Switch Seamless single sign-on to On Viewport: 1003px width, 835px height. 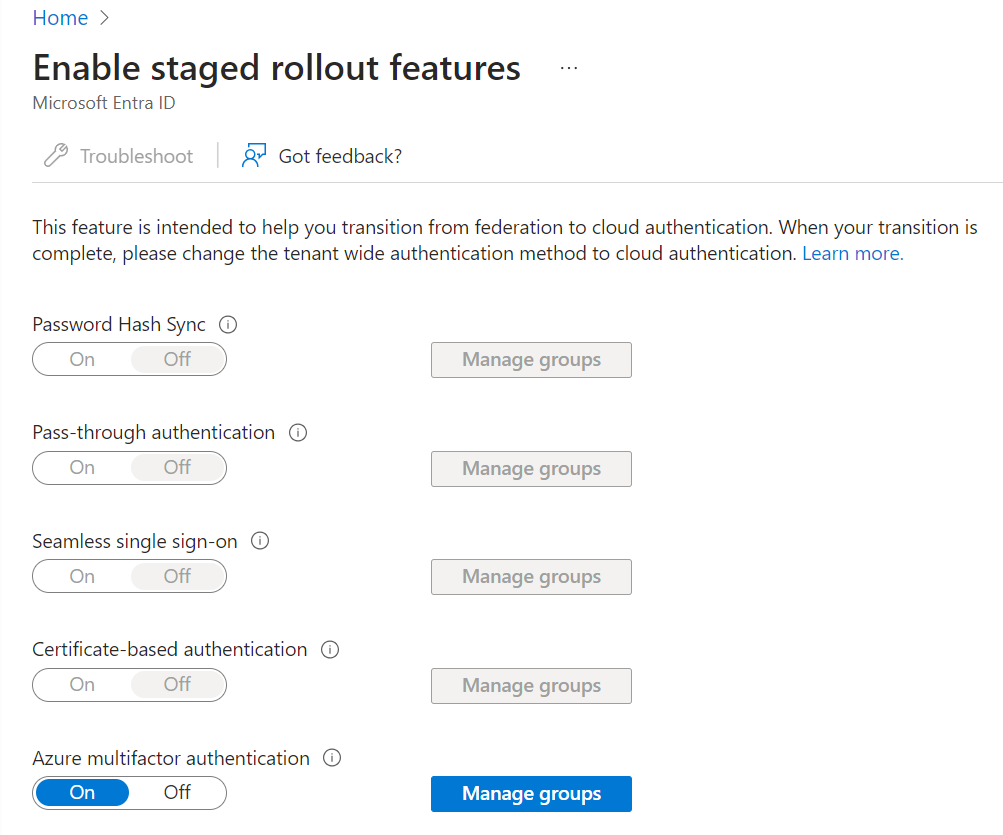click(83, 576)
